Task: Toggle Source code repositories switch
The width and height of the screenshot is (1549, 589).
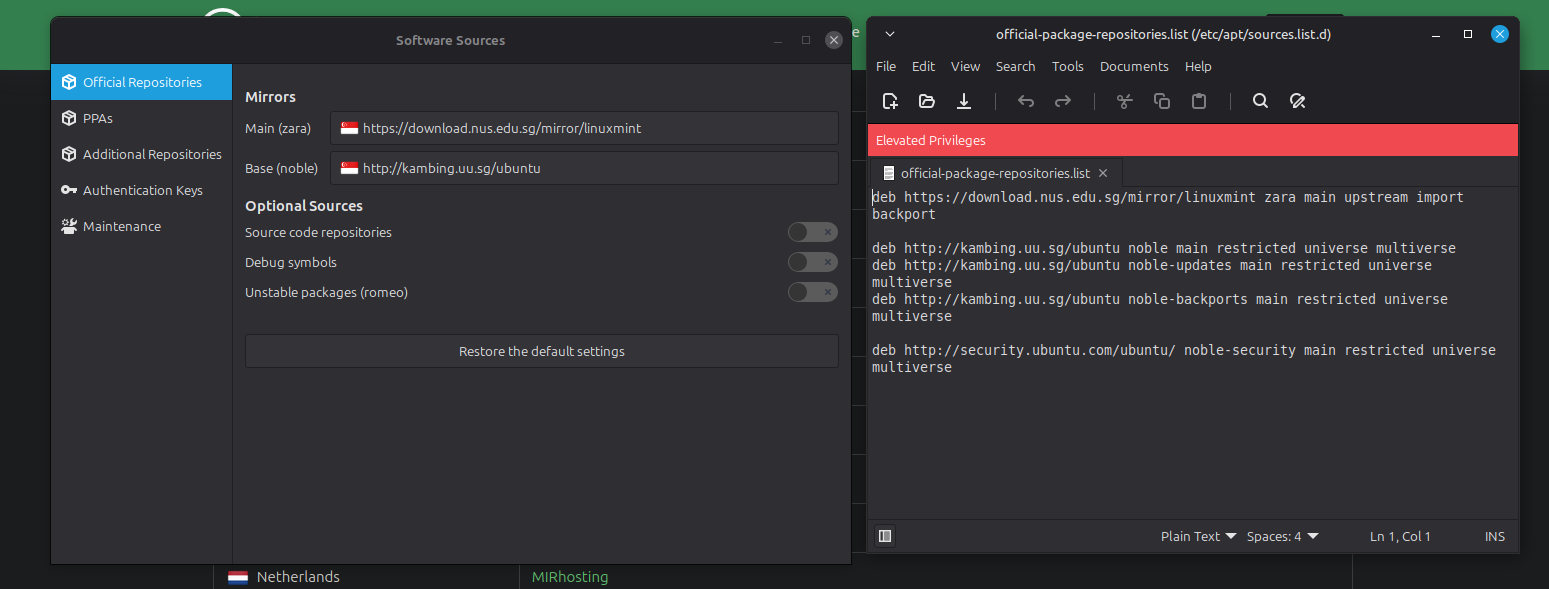Action: coord(812,232)
